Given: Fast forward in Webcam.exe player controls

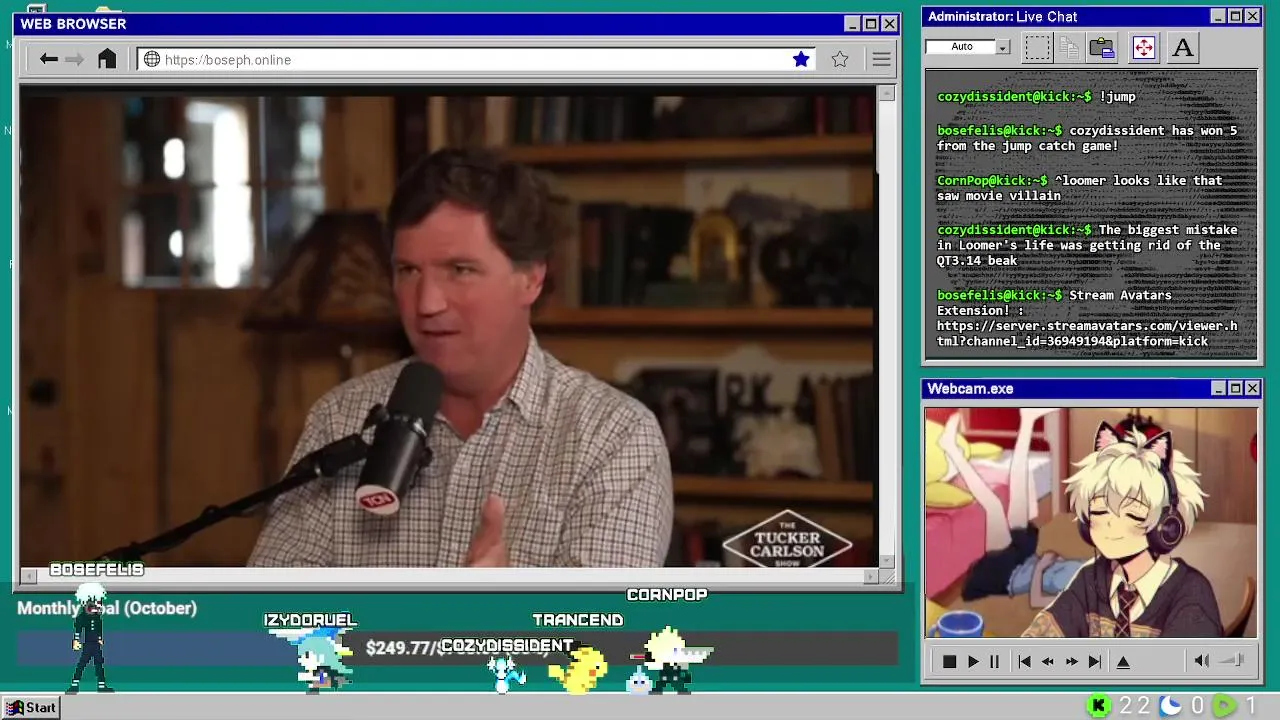Looking at the screenshot, I should pos(1071,661).
